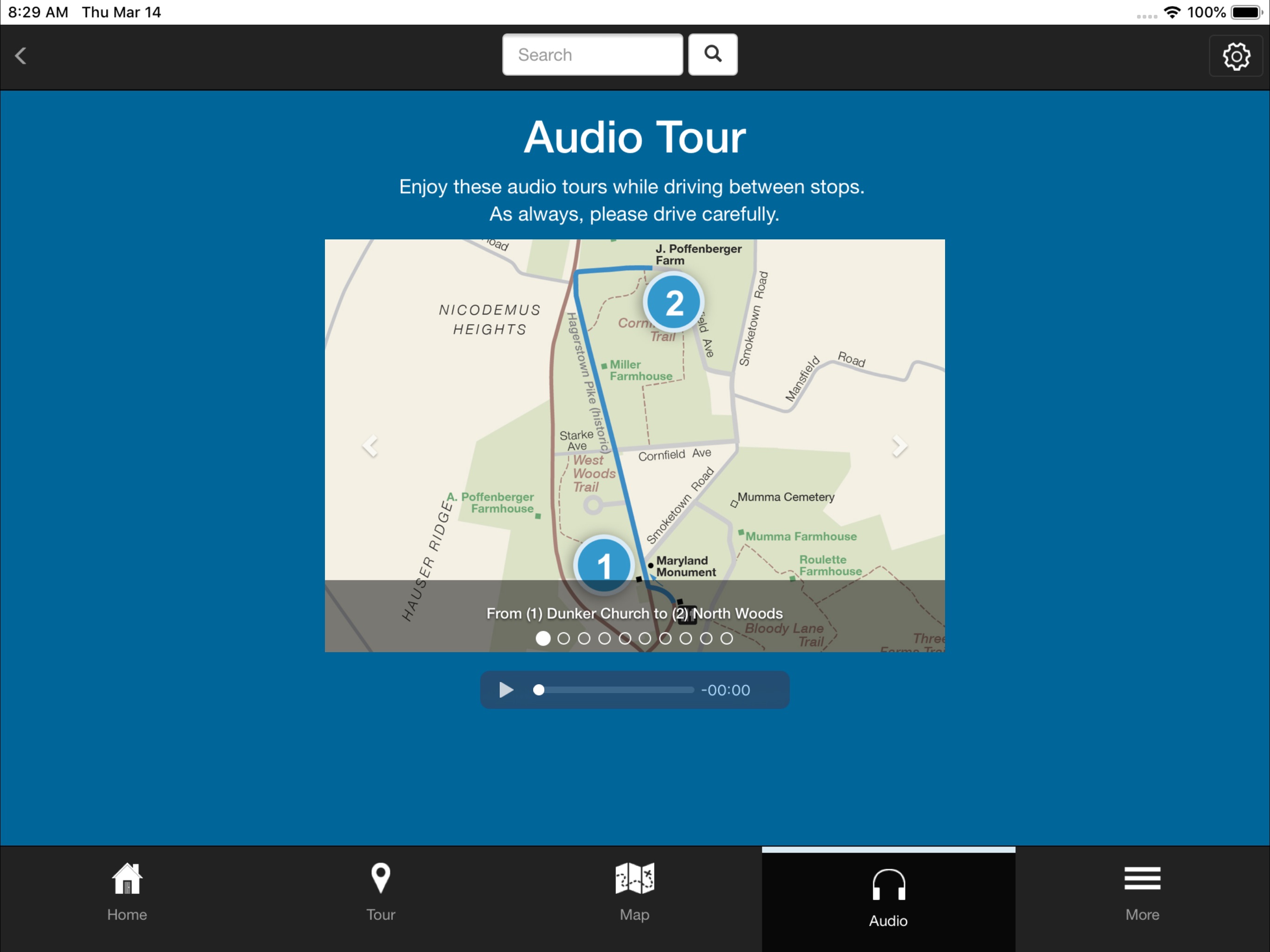Viewport: 1270px width, 952px height.
Task: Tap the J. Poffenberger Farm label
Action: pyautogui.click(x=698, y=254)
